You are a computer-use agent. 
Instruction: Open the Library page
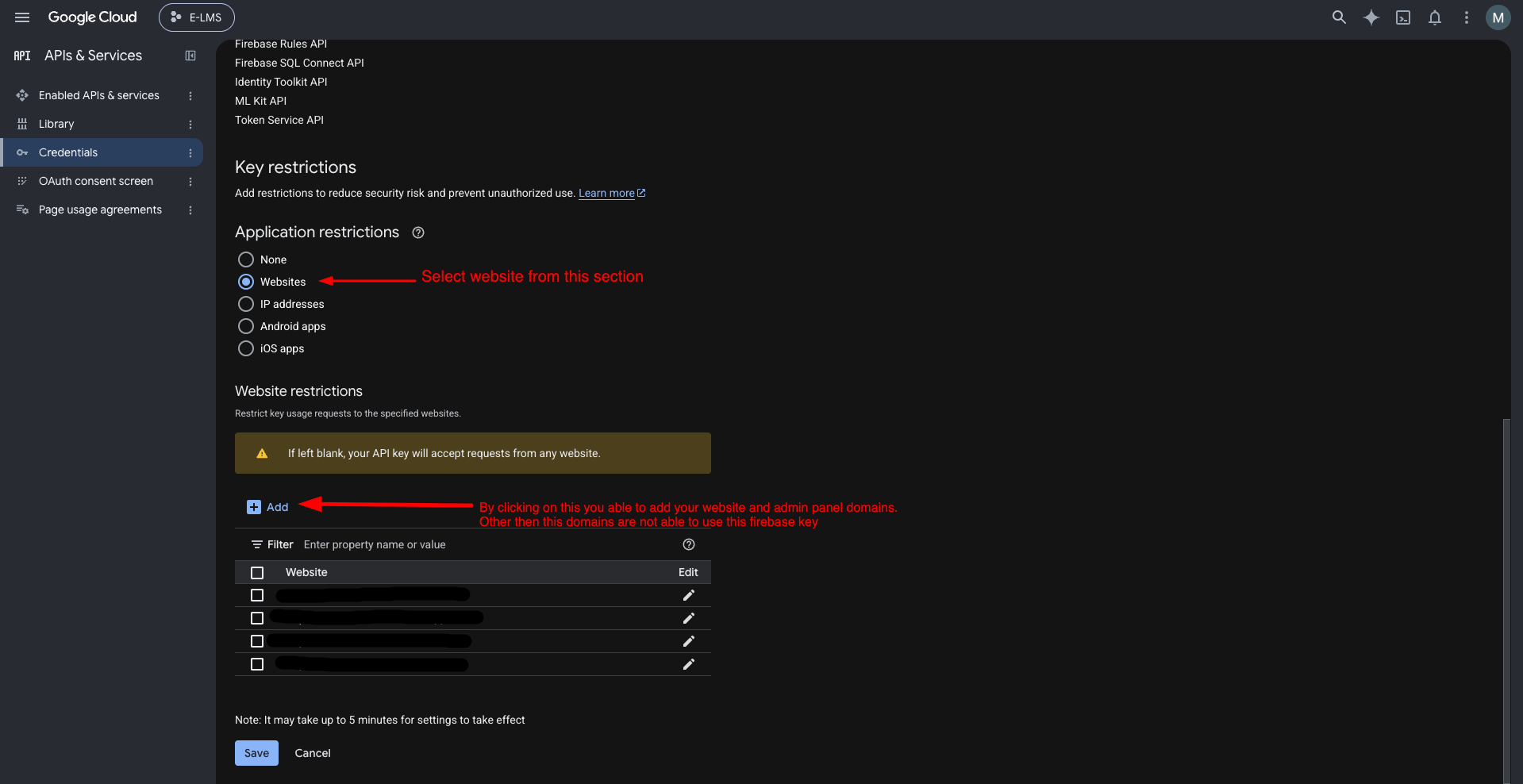point(56,124)
